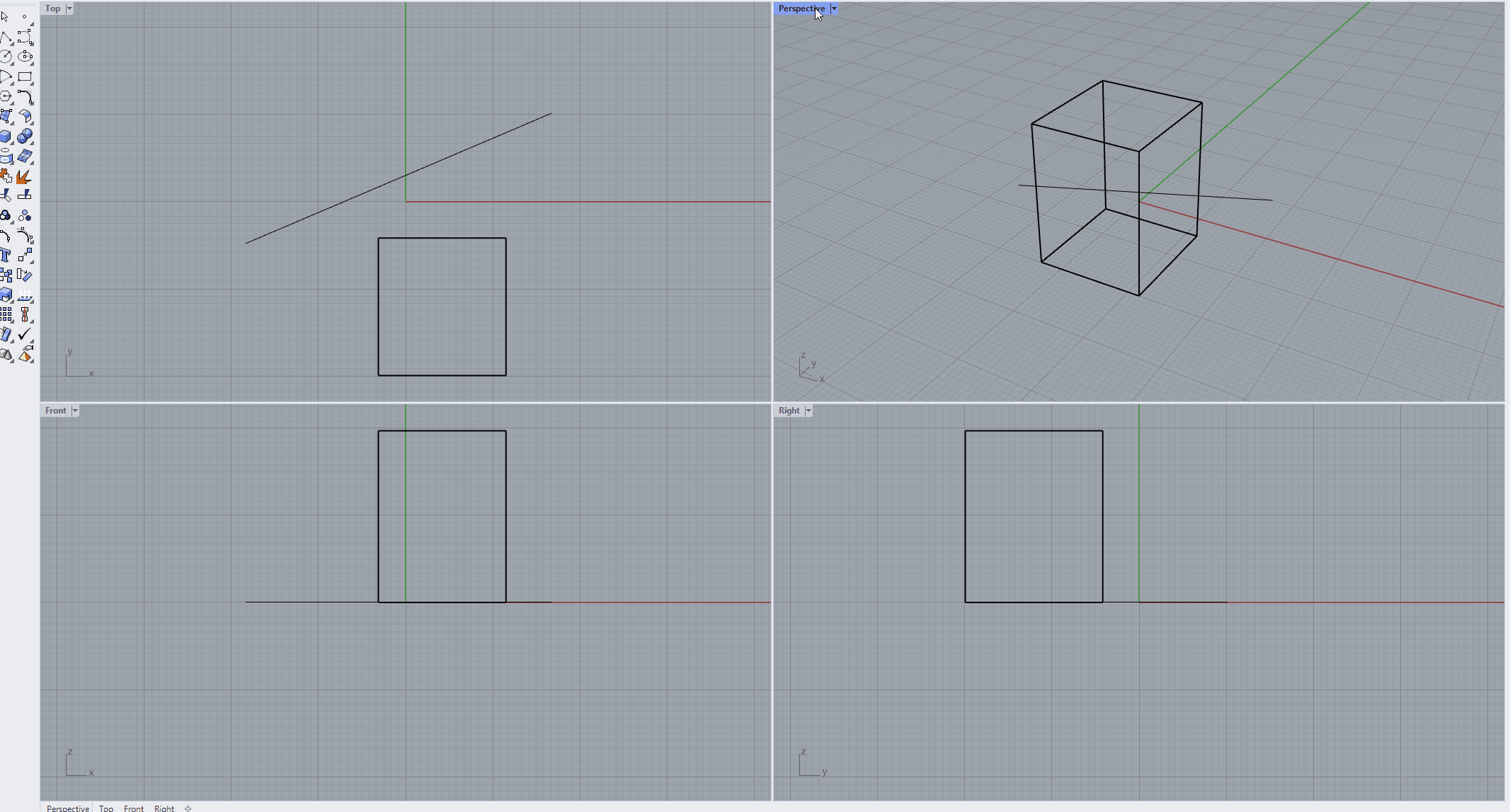This screenshot has height=812, width=1510.
Task: Select the control point Curve tool
Action: point(25,37)
